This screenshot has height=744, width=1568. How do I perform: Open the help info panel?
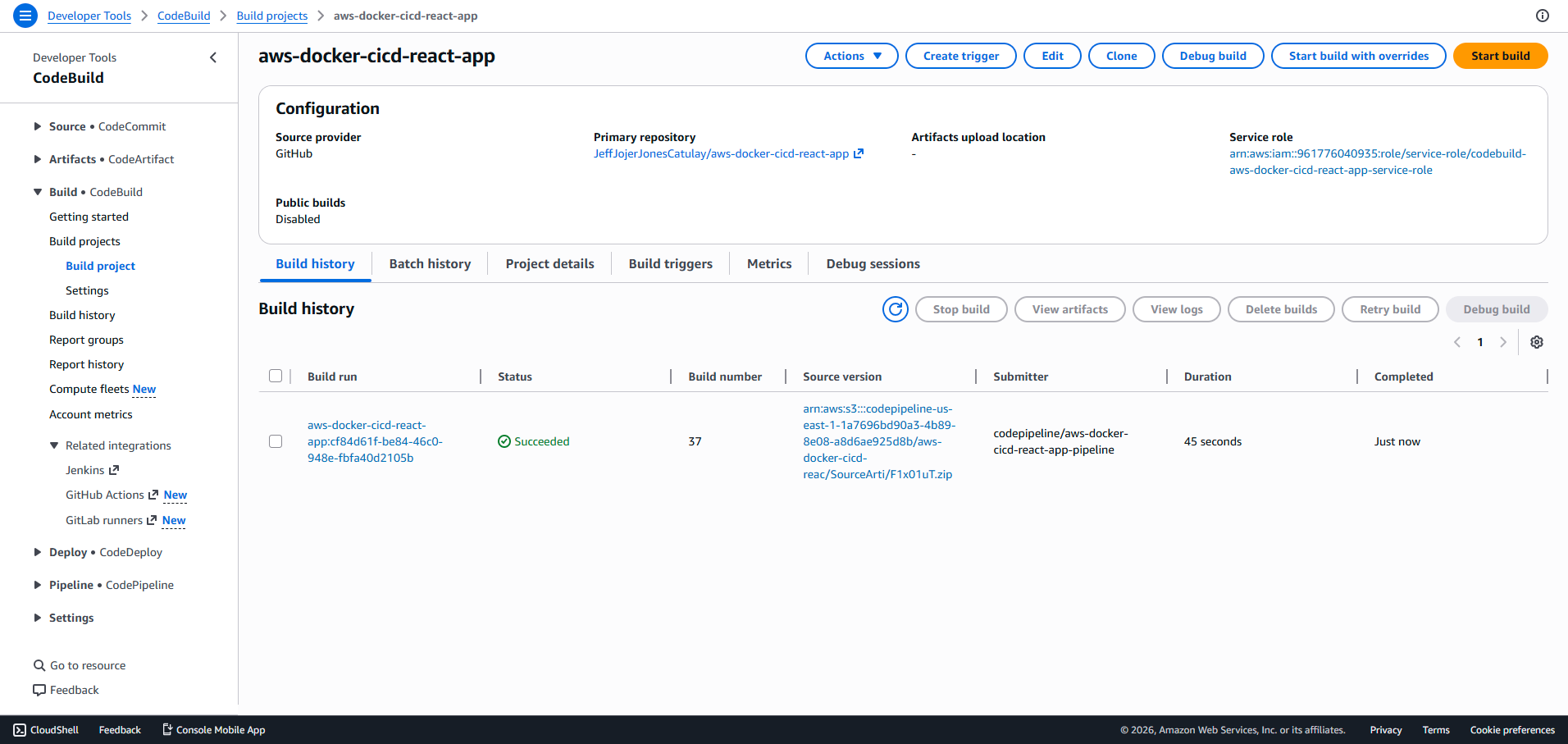(x=1543, y=15)
